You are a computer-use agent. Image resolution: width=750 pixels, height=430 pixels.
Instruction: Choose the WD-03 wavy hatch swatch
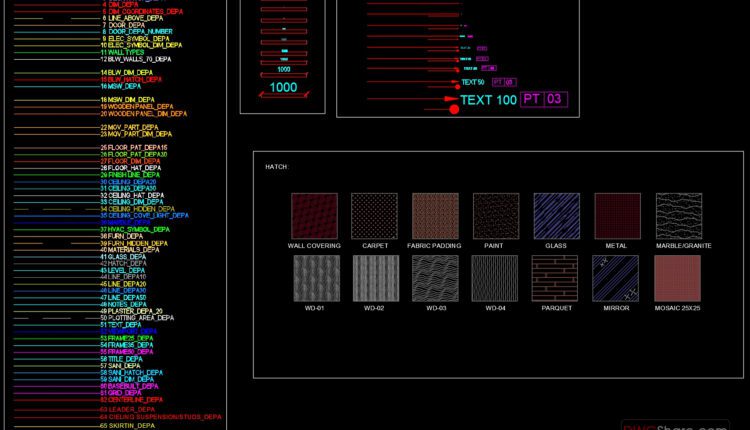pos(435,278)
